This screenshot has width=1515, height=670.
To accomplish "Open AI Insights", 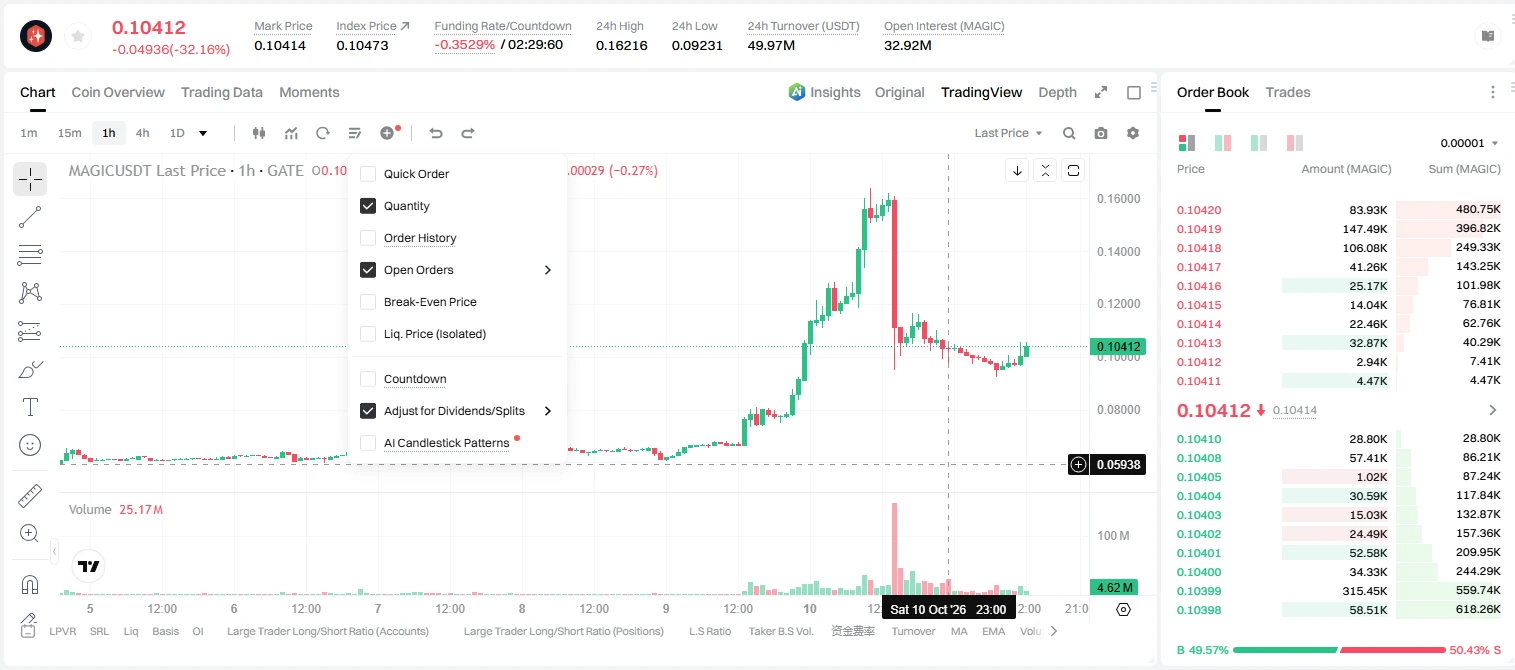I will (825, 92).
